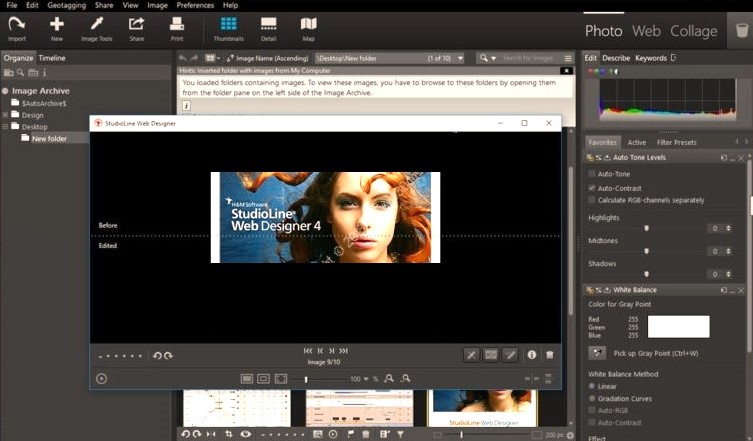Select the StudioLine Web Designer thumbnail
This screenshot has height=441, width=753.
pyautogui.click(x=482, y=408)
